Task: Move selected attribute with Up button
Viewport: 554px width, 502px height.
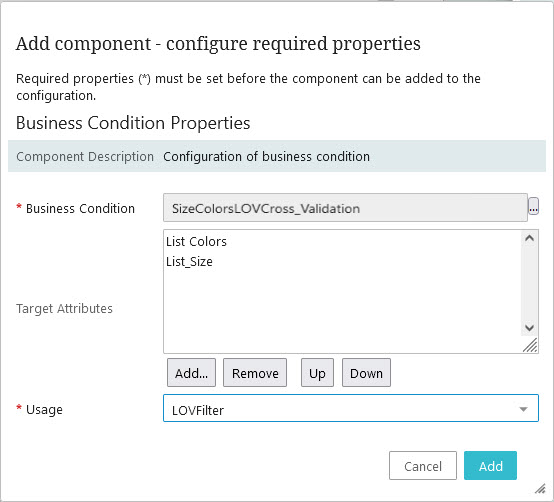Action: coord(317,373)
